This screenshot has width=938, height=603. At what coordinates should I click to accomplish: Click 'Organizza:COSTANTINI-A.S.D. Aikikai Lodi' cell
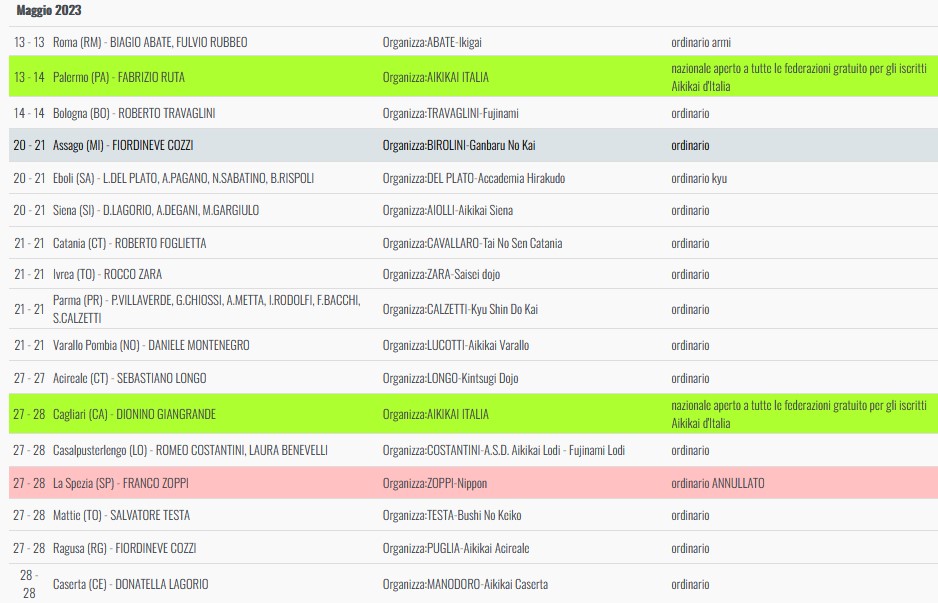pyautogui.click(x=504, y=450)
